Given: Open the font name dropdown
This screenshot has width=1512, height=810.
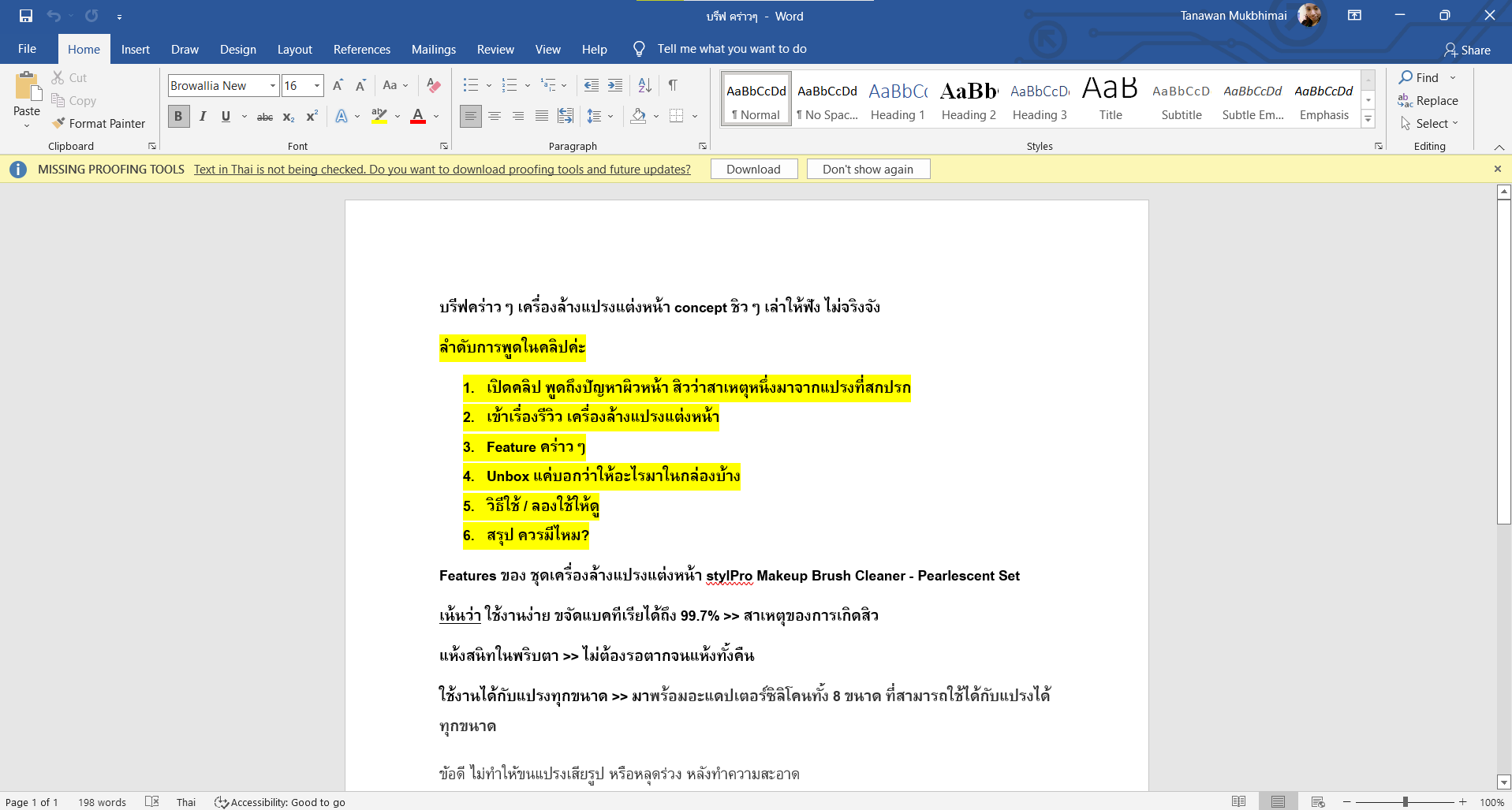Looking at the screenshot, I should [x=273, y=86].
